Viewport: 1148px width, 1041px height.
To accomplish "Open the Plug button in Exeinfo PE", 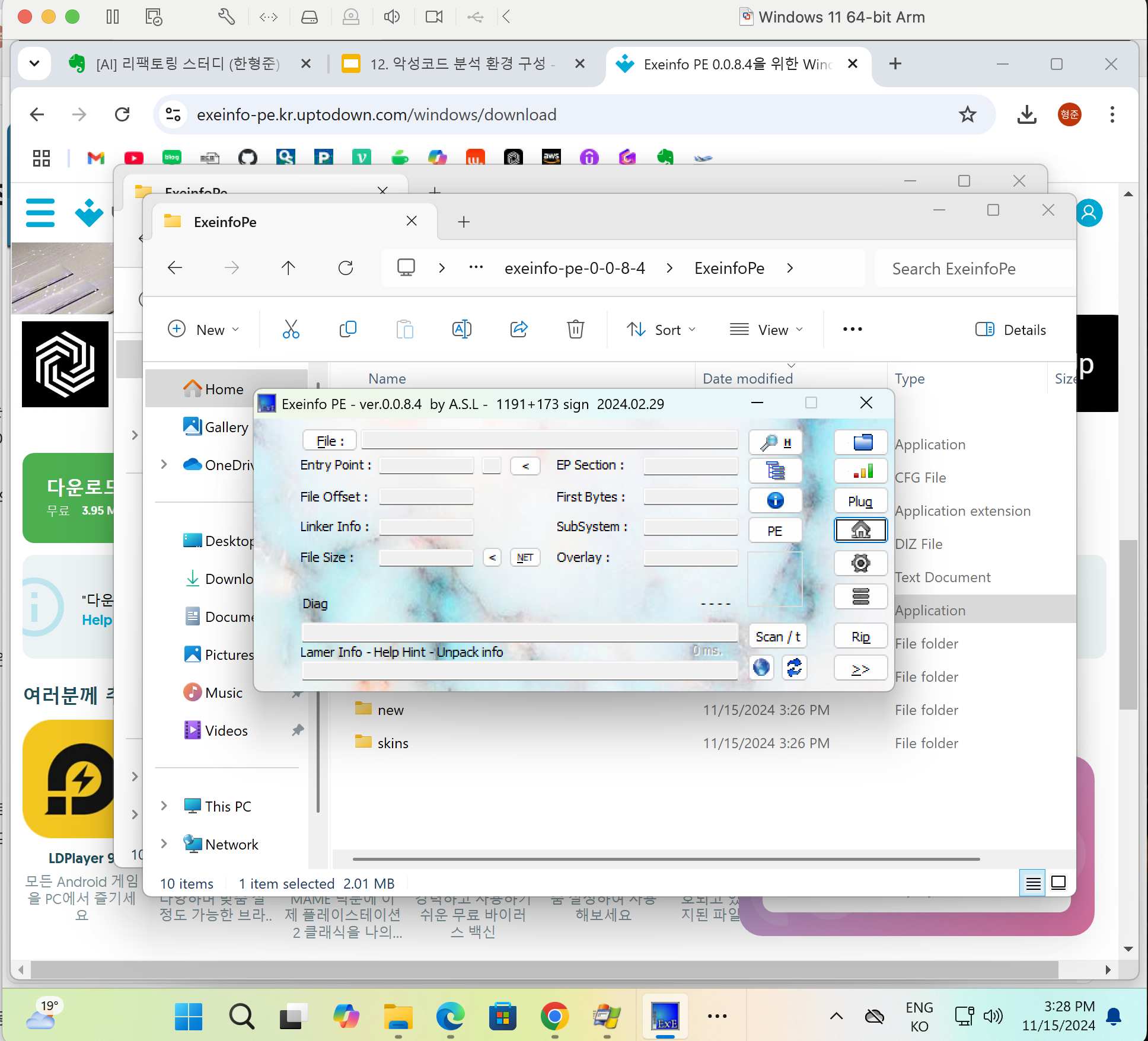I will click(861, 501).
